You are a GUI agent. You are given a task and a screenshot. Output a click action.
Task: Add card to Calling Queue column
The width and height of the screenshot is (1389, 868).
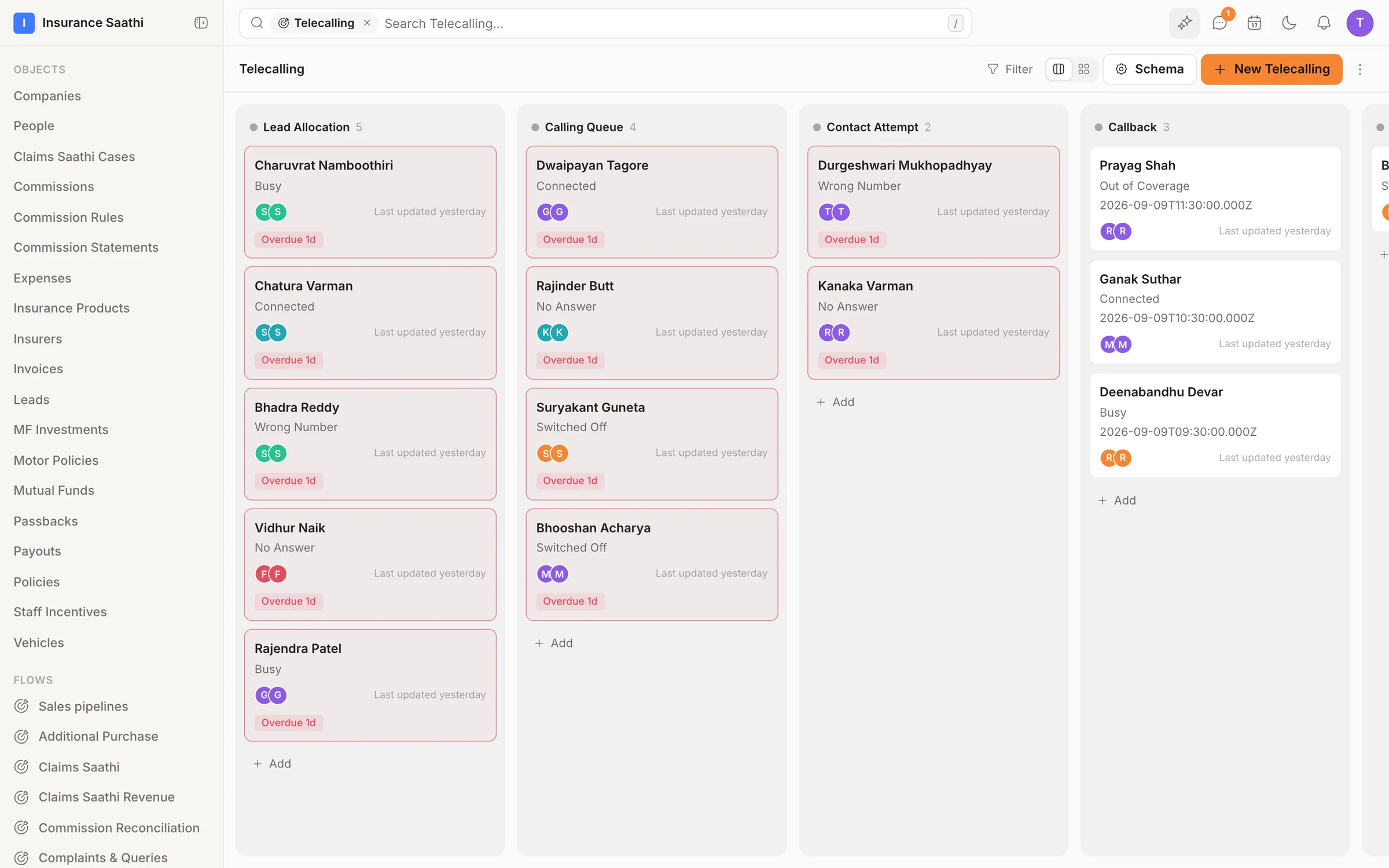554,643
